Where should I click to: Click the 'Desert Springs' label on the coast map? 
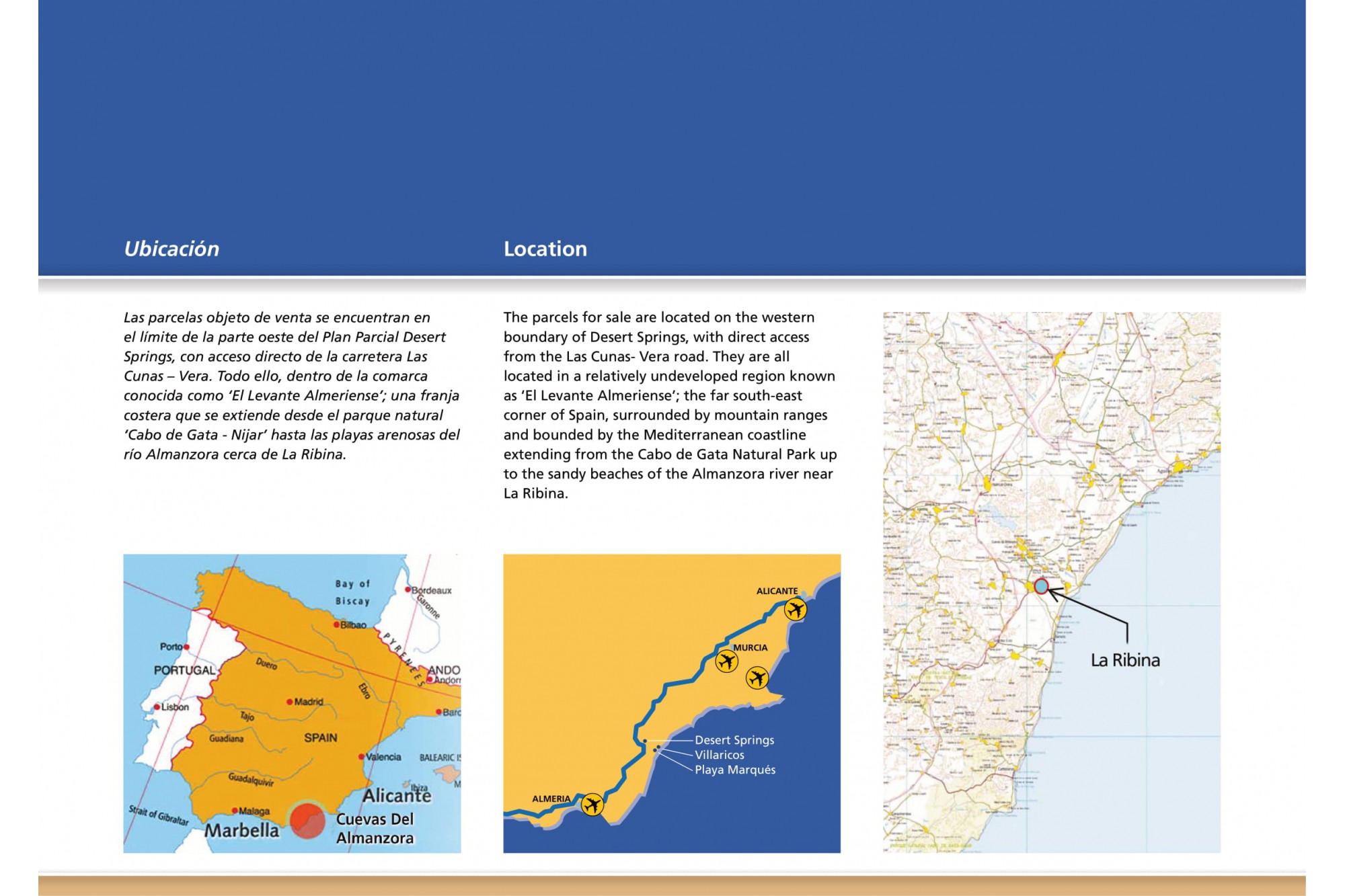click(734, 740)
